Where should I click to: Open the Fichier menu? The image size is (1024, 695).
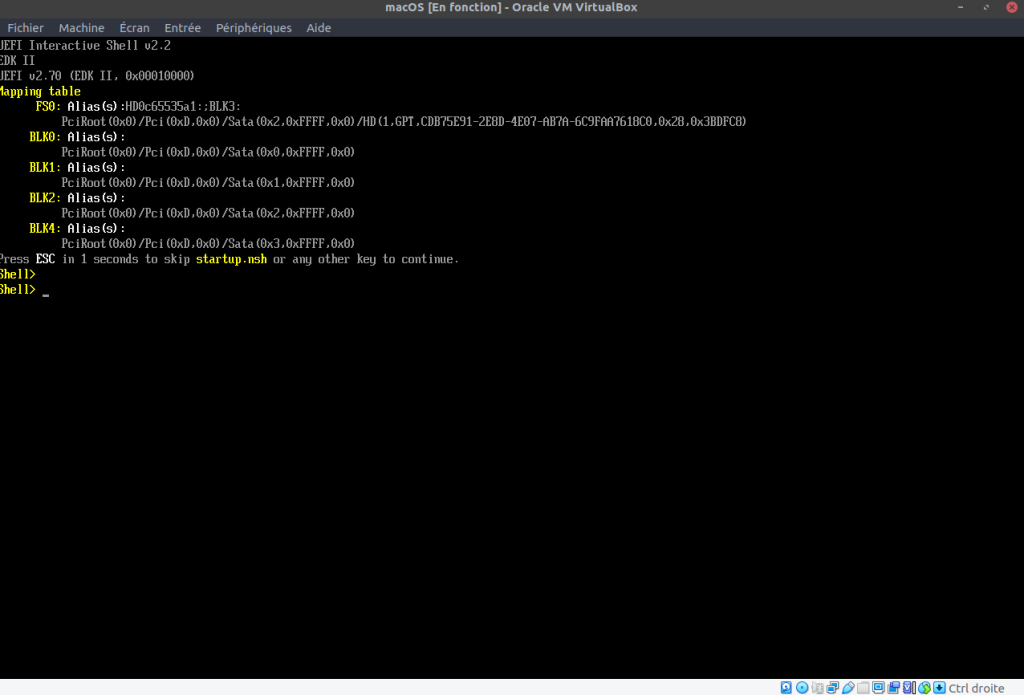[x=25, y=28]
